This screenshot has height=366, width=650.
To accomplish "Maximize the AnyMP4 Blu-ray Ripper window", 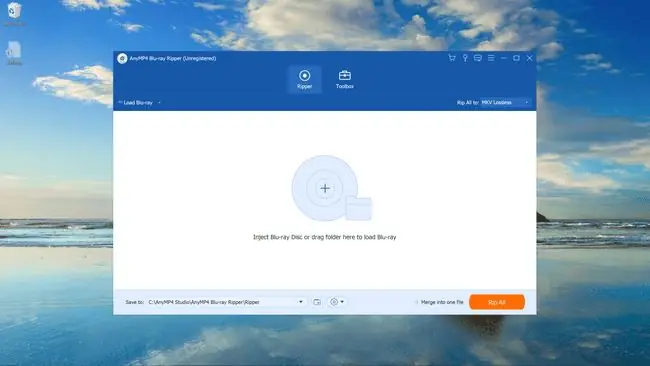I will (517, 58).
